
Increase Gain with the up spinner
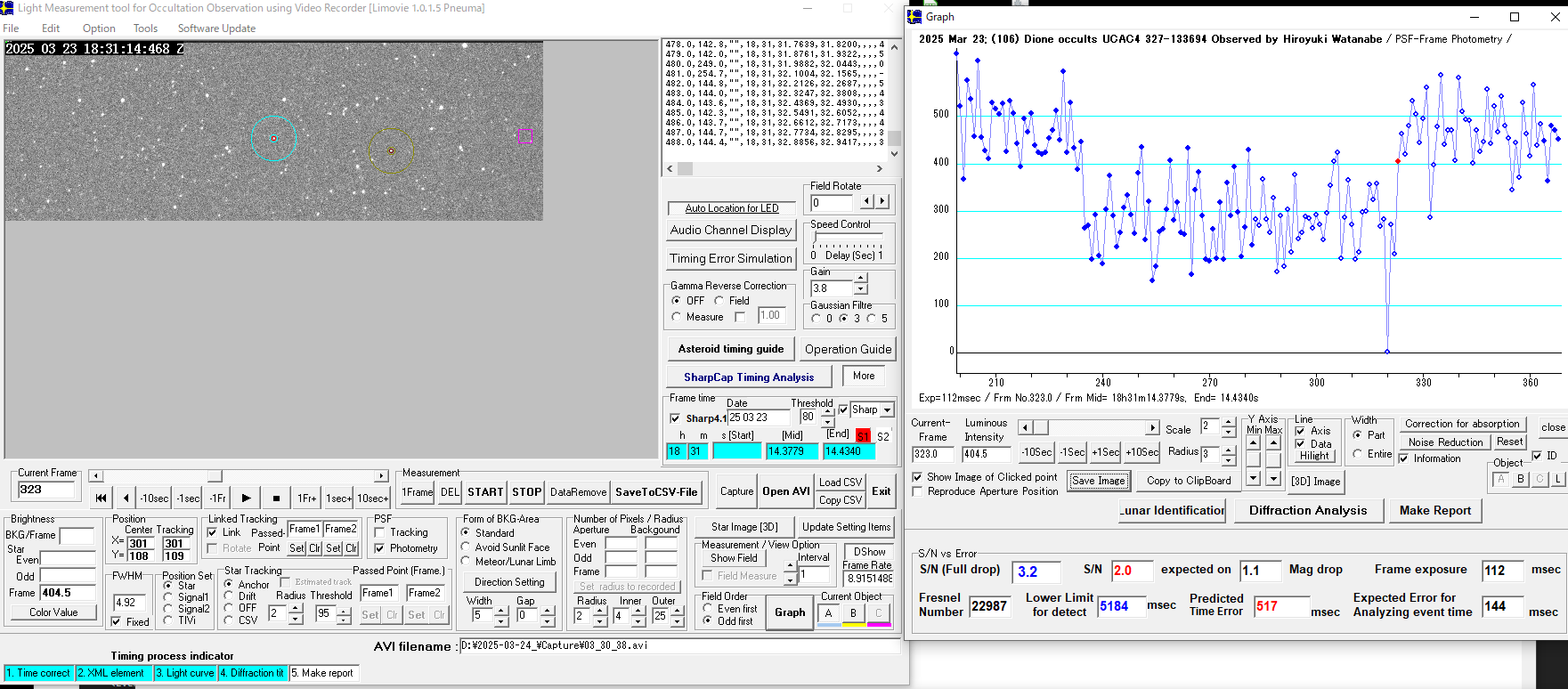coord(860,279)
